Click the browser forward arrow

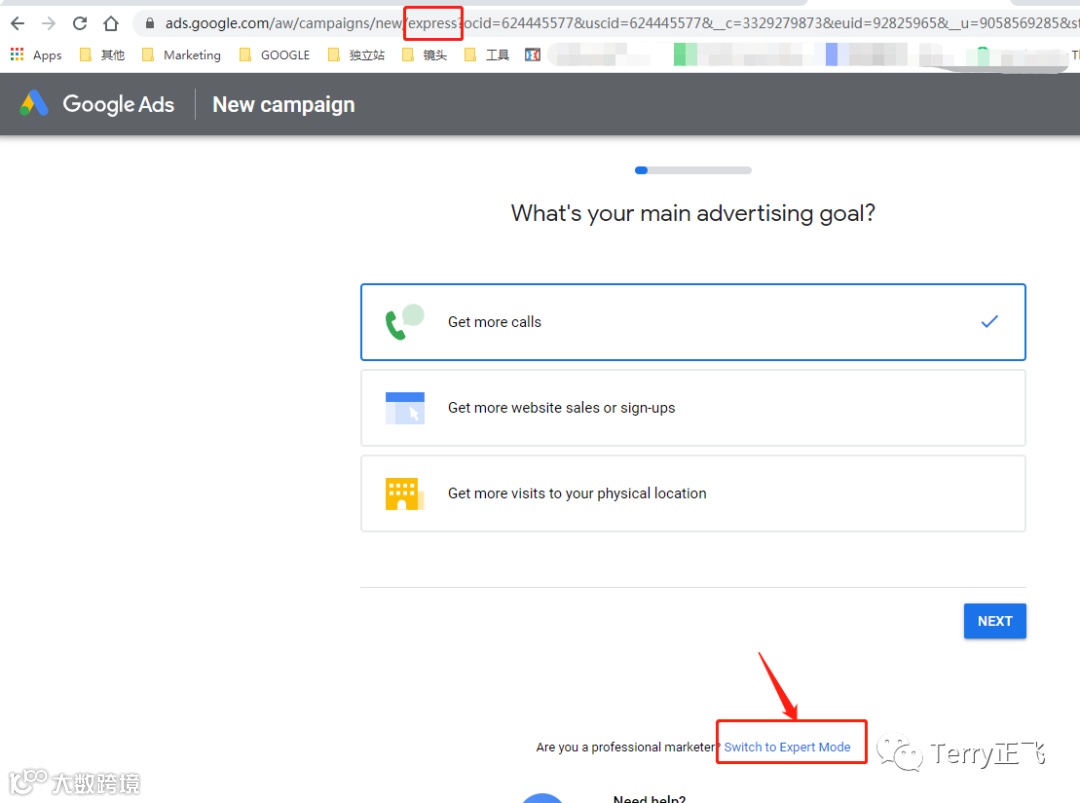[48, 23]
